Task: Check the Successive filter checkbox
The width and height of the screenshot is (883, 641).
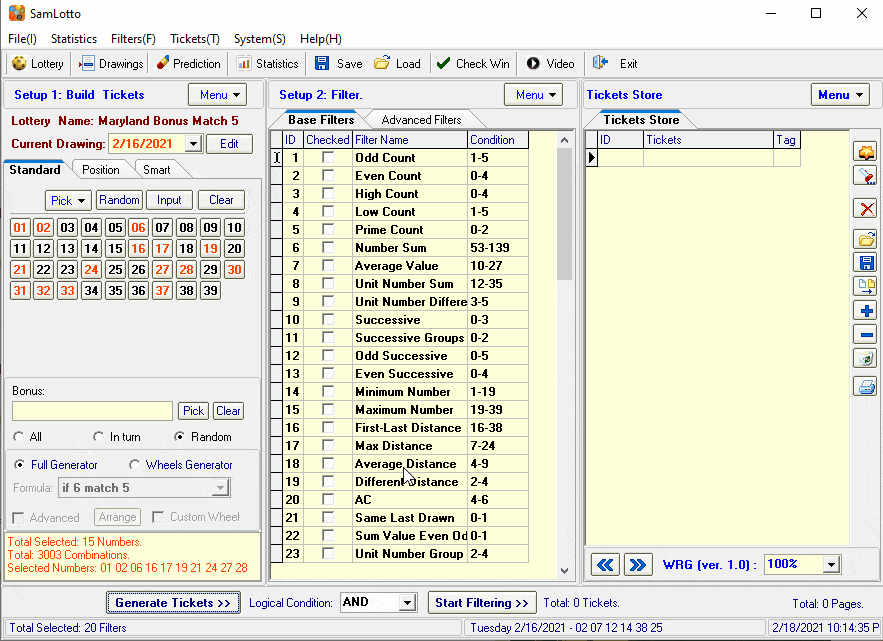Action: [x=328, y=320]
